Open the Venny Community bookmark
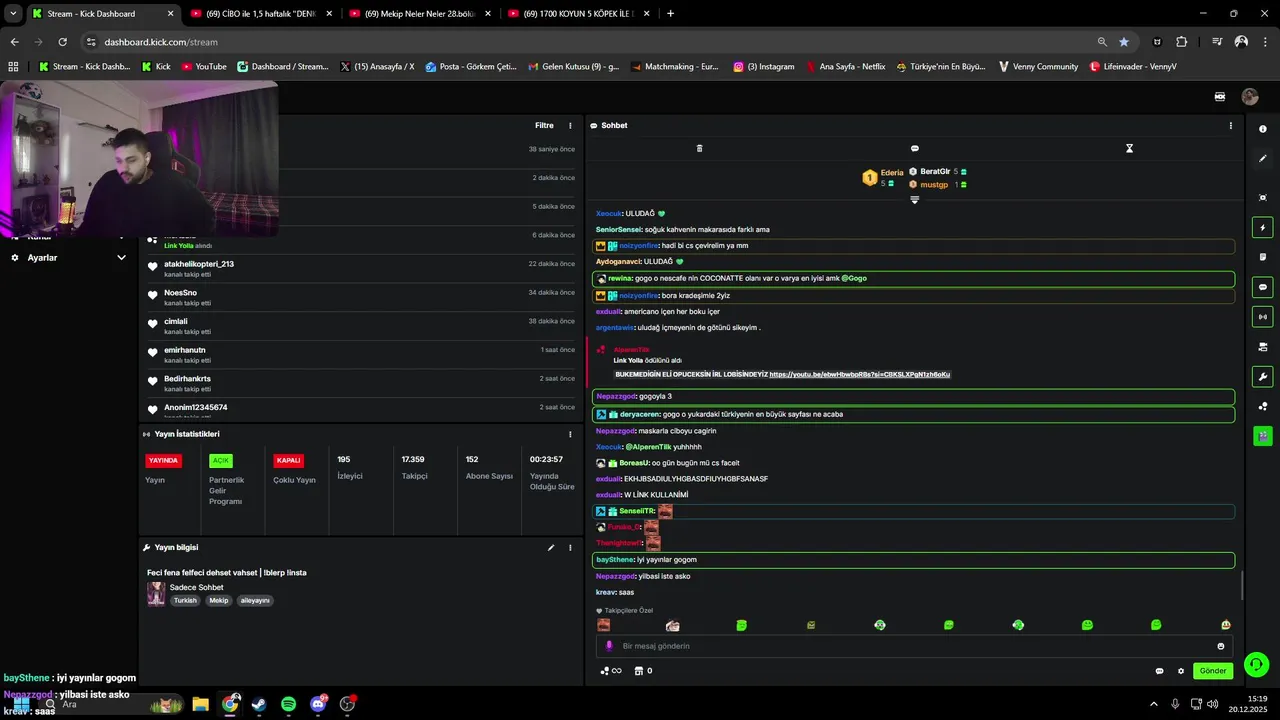The width and height of the screenshot is (1280, 720). click(1038, 67)
